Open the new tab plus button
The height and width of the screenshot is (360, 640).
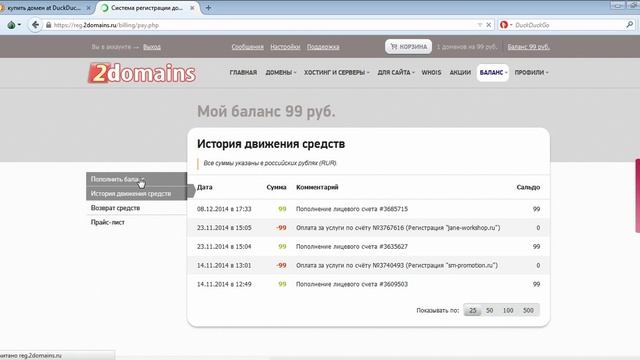pos(208,7)
